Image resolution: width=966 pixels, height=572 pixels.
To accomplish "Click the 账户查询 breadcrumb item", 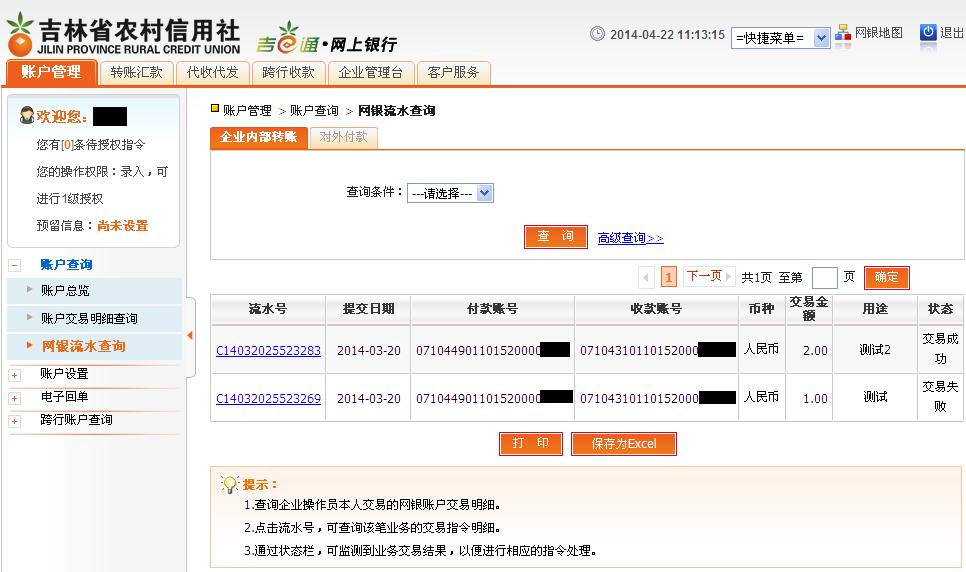I will [x=314, y=110].
